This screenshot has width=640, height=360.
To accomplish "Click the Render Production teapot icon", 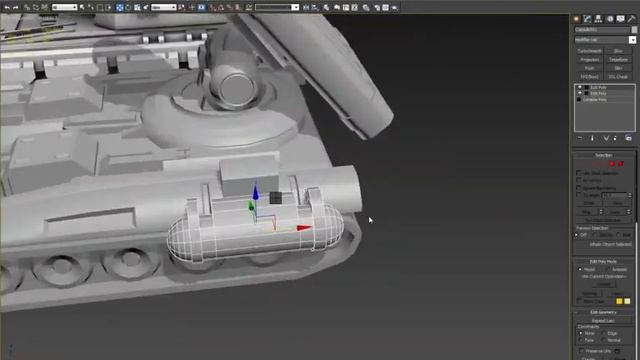I will (x=394, y=7).
